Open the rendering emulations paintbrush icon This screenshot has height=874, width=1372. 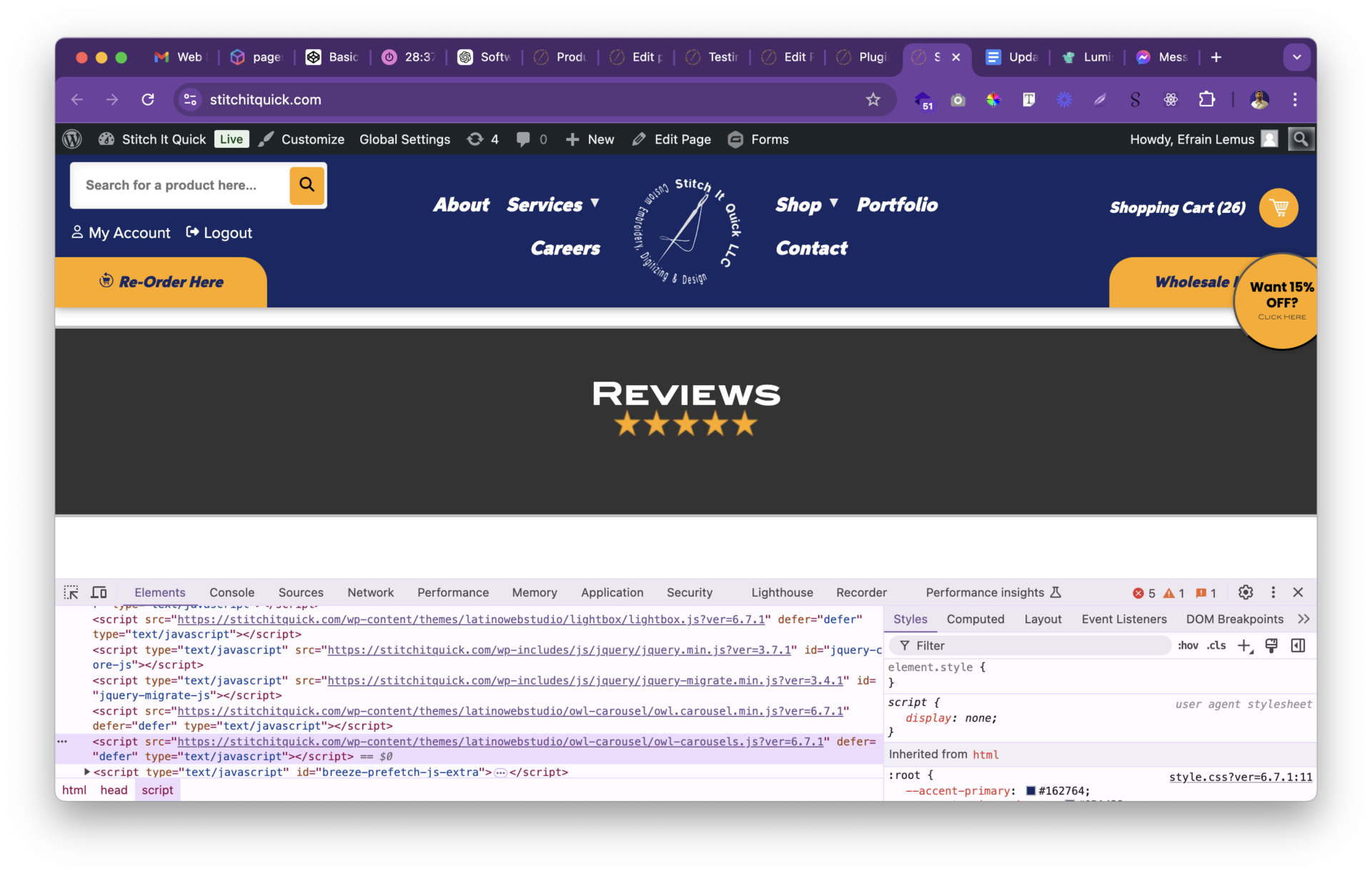pos(1271,646)
